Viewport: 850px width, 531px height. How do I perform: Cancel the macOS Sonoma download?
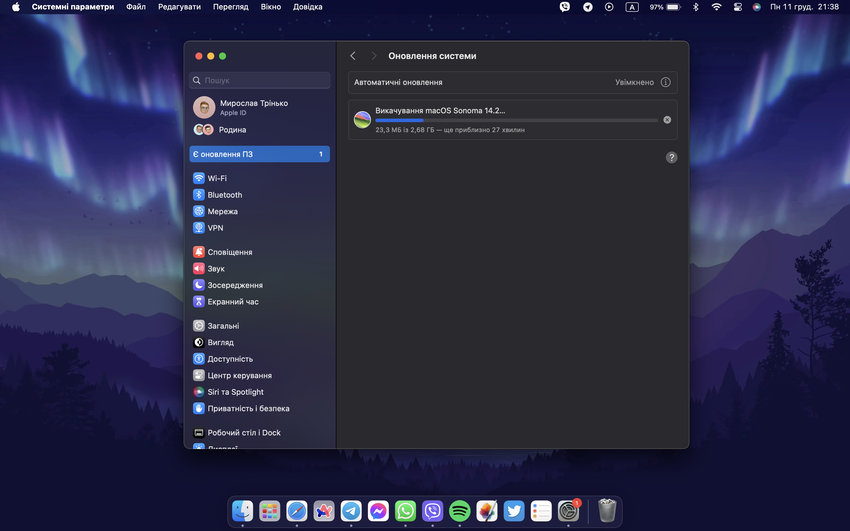click(x=667, y=120)
